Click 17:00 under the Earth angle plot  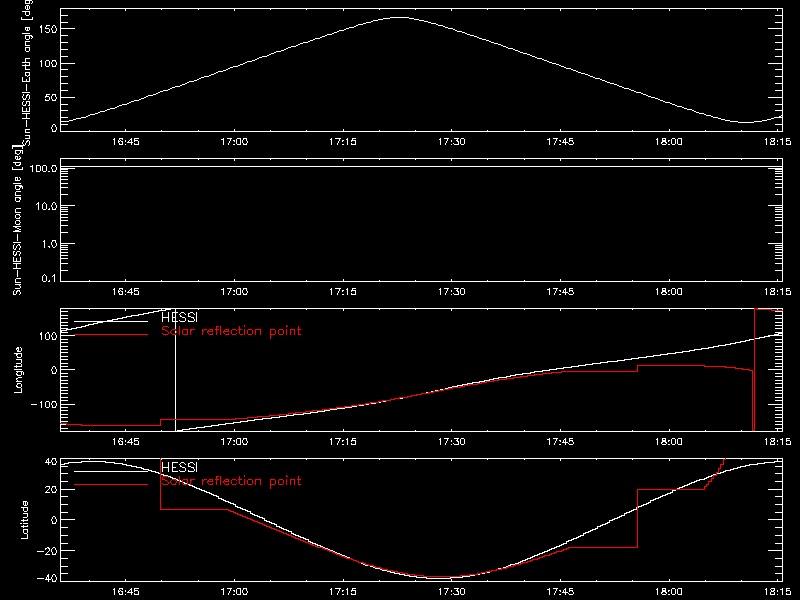tap(234, 142)
